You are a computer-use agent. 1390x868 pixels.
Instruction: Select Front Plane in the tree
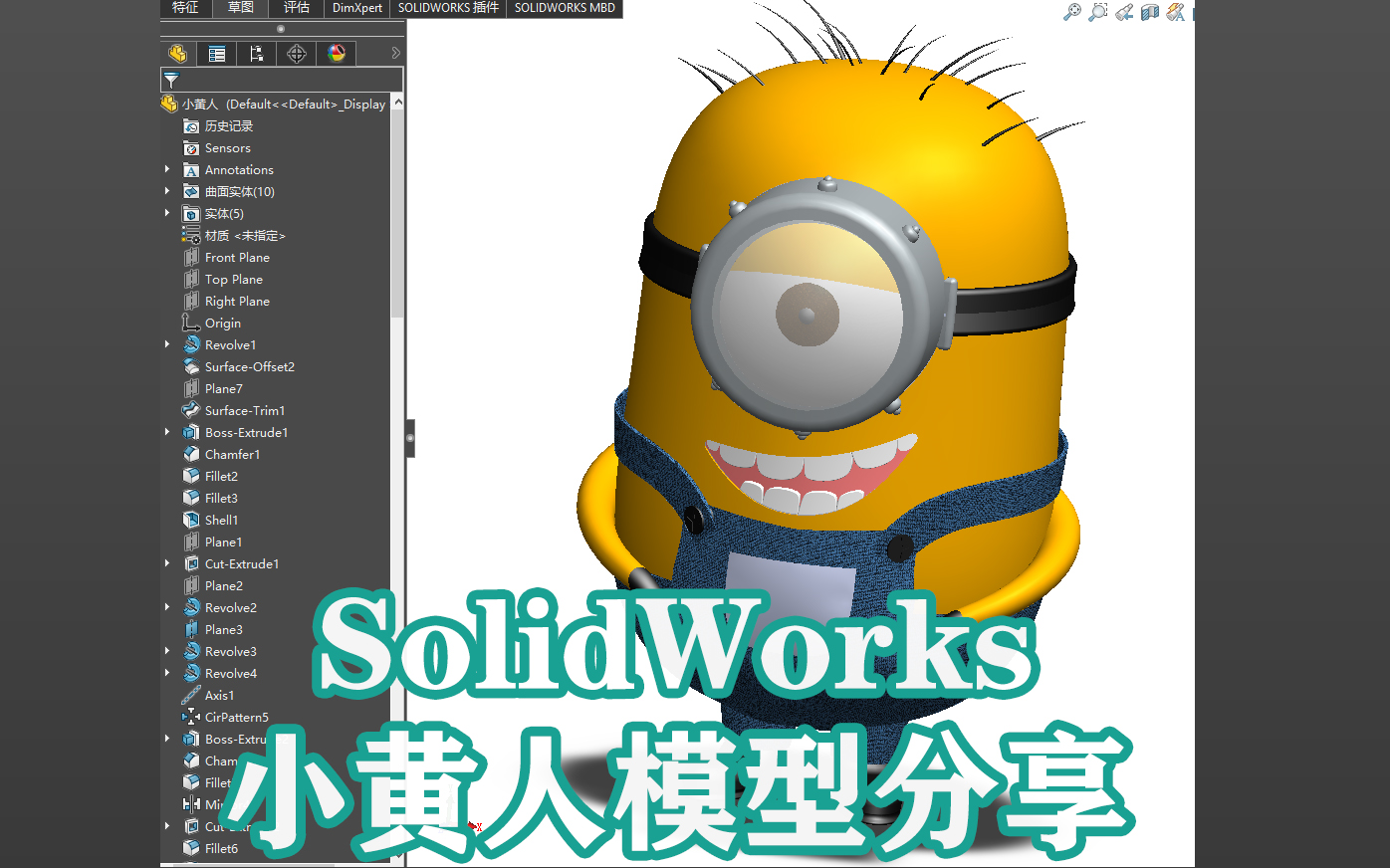click(x=237, y=258)
